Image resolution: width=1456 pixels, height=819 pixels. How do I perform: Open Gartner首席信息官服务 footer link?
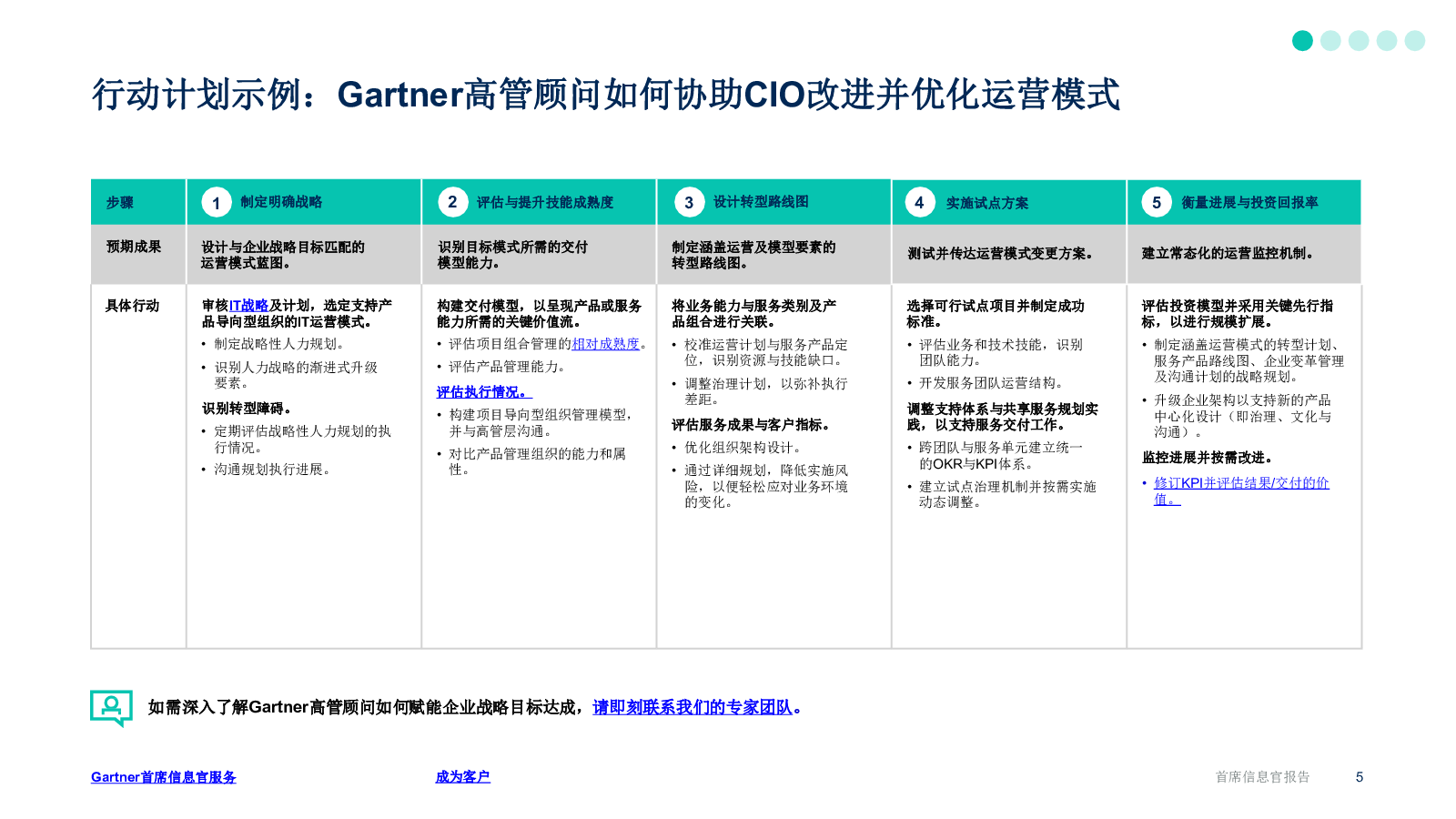point(164,777)
